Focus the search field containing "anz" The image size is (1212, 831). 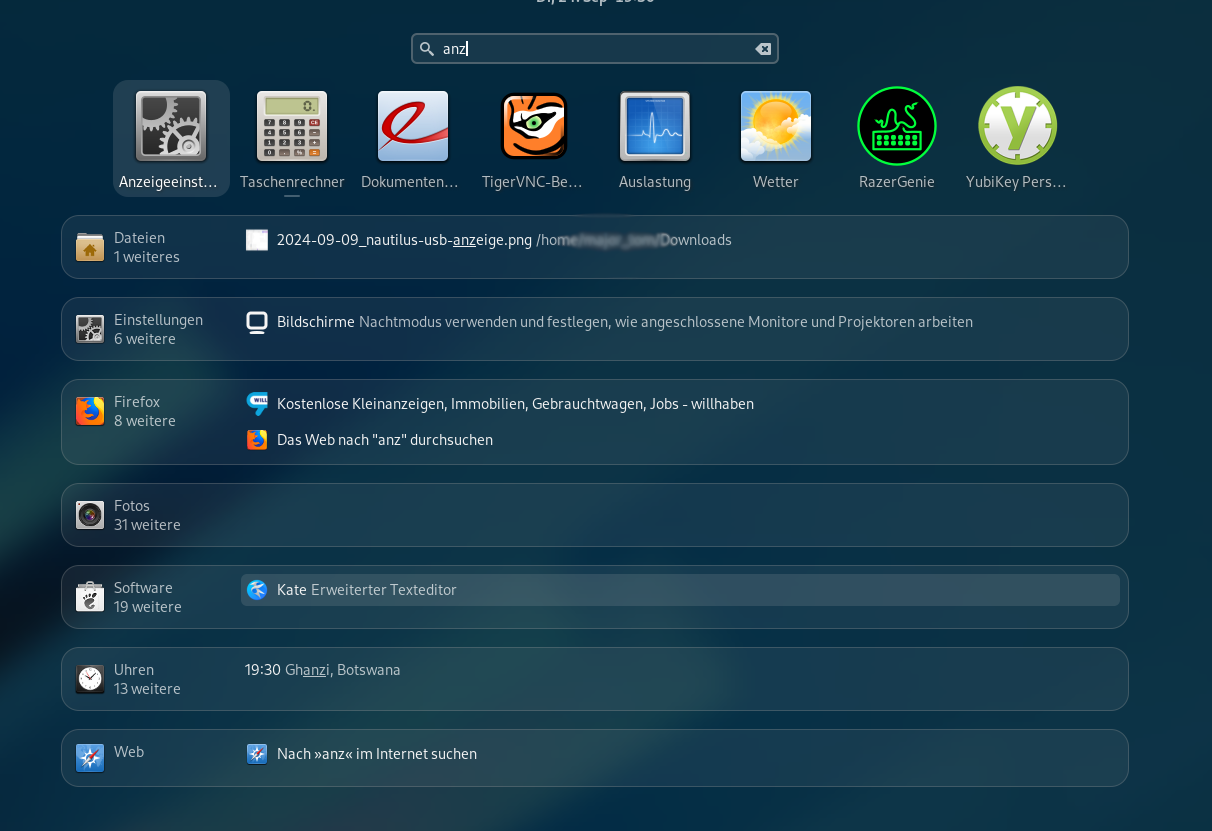coord(595,49)
